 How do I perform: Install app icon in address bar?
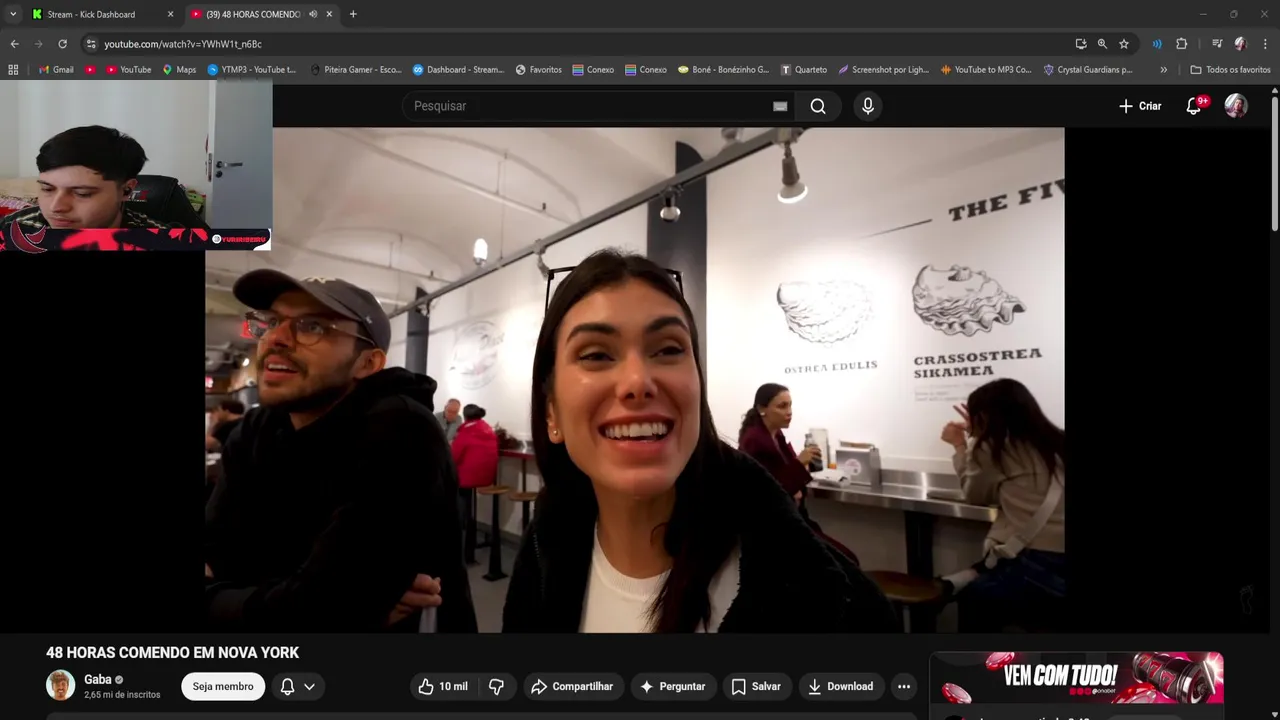point(1081,44)
